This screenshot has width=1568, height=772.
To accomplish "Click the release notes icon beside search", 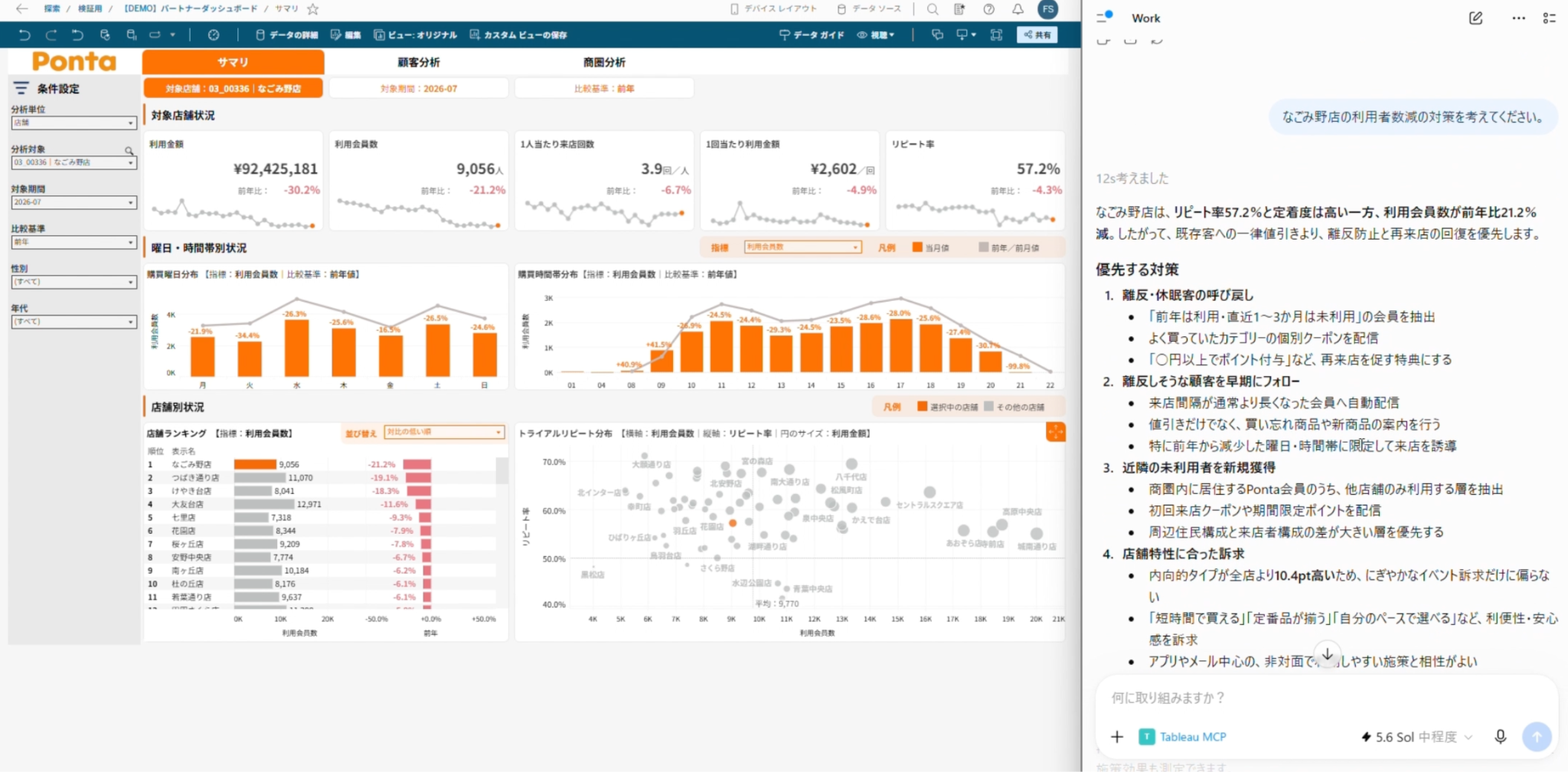I will click(960, 9).
